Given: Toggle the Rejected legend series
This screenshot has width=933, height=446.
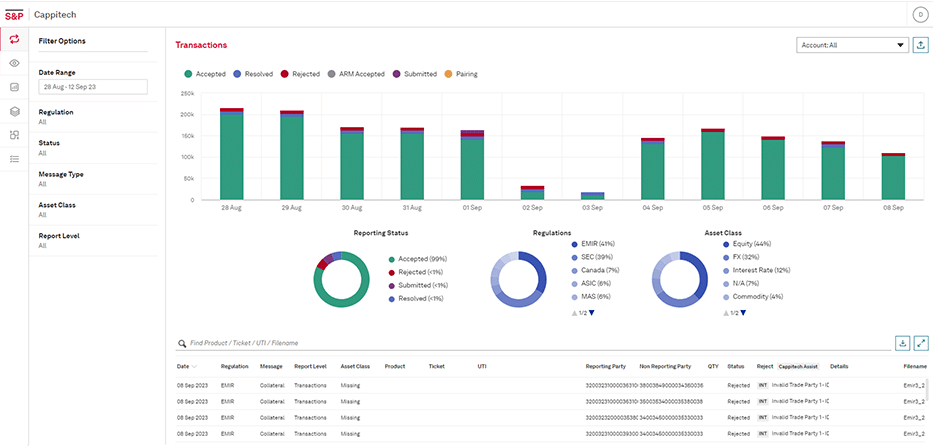Looking at the screenshot, I should 300,74.
